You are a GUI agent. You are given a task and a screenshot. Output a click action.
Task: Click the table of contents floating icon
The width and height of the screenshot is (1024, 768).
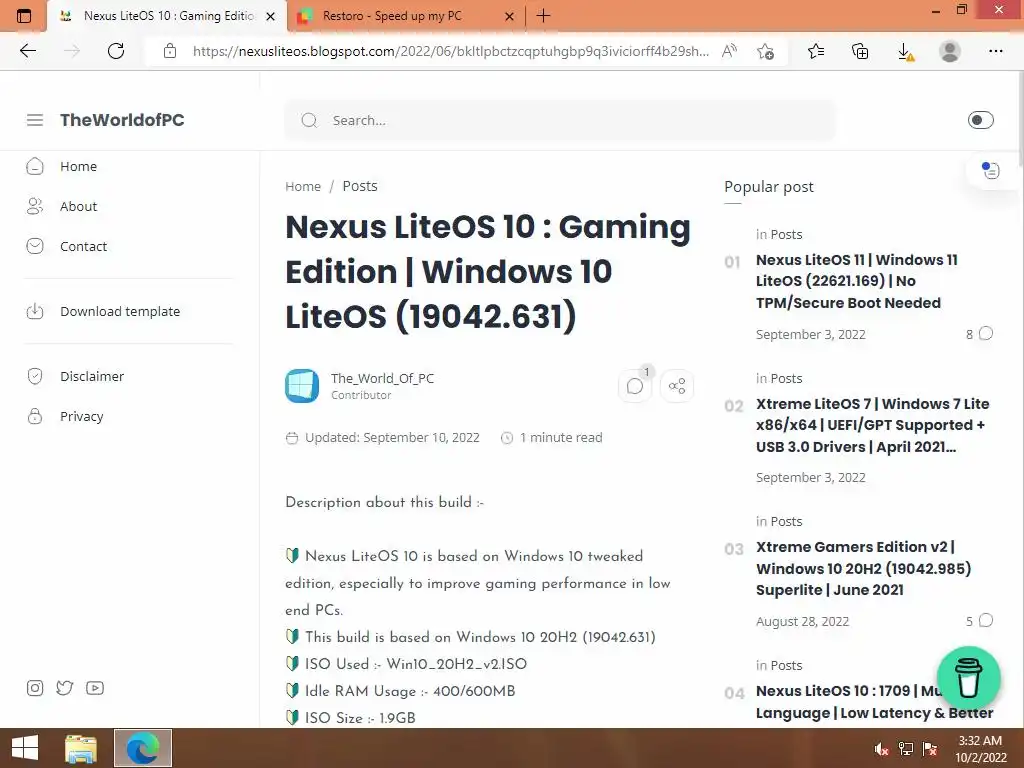(x=991, y=170)
